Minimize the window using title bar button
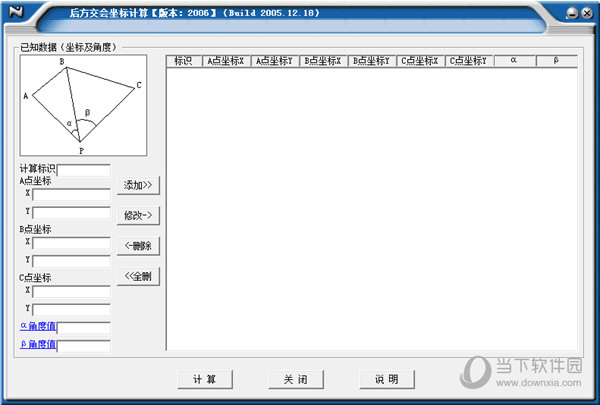 570,13
